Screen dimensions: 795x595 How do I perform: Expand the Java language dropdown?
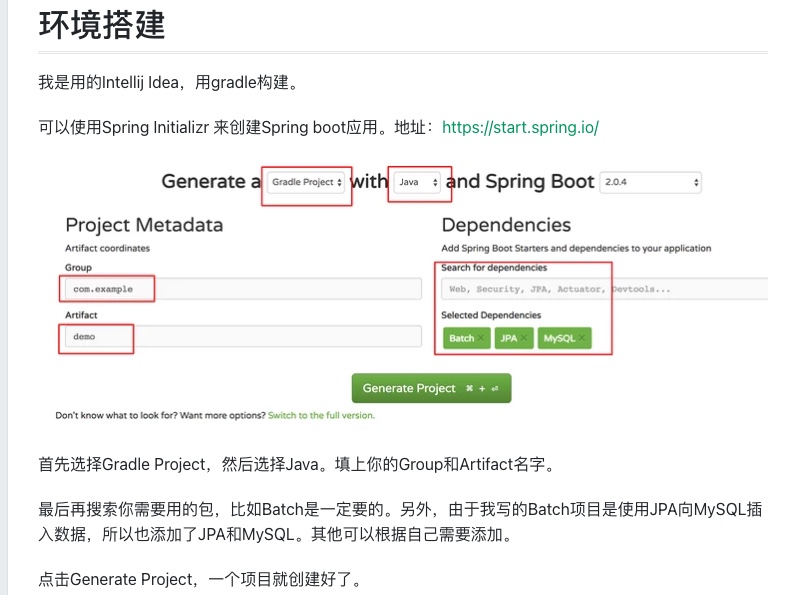click(x=419, y=182)
